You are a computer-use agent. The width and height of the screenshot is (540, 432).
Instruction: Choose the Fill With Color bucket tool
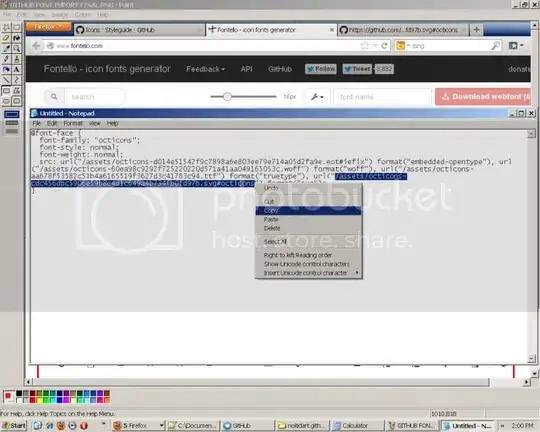coord(16,38)
